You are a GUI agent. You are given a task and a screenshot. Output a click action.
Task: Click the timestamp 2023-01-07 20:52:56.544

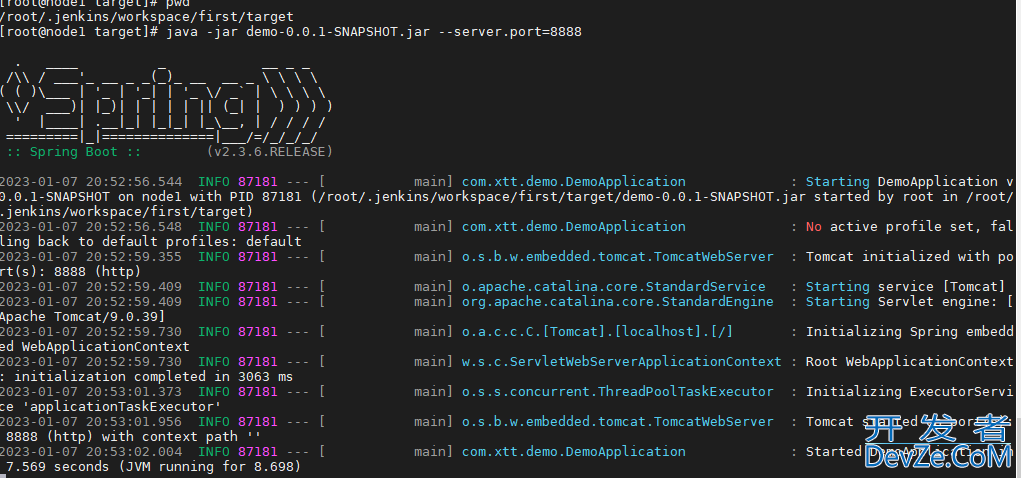91,182
